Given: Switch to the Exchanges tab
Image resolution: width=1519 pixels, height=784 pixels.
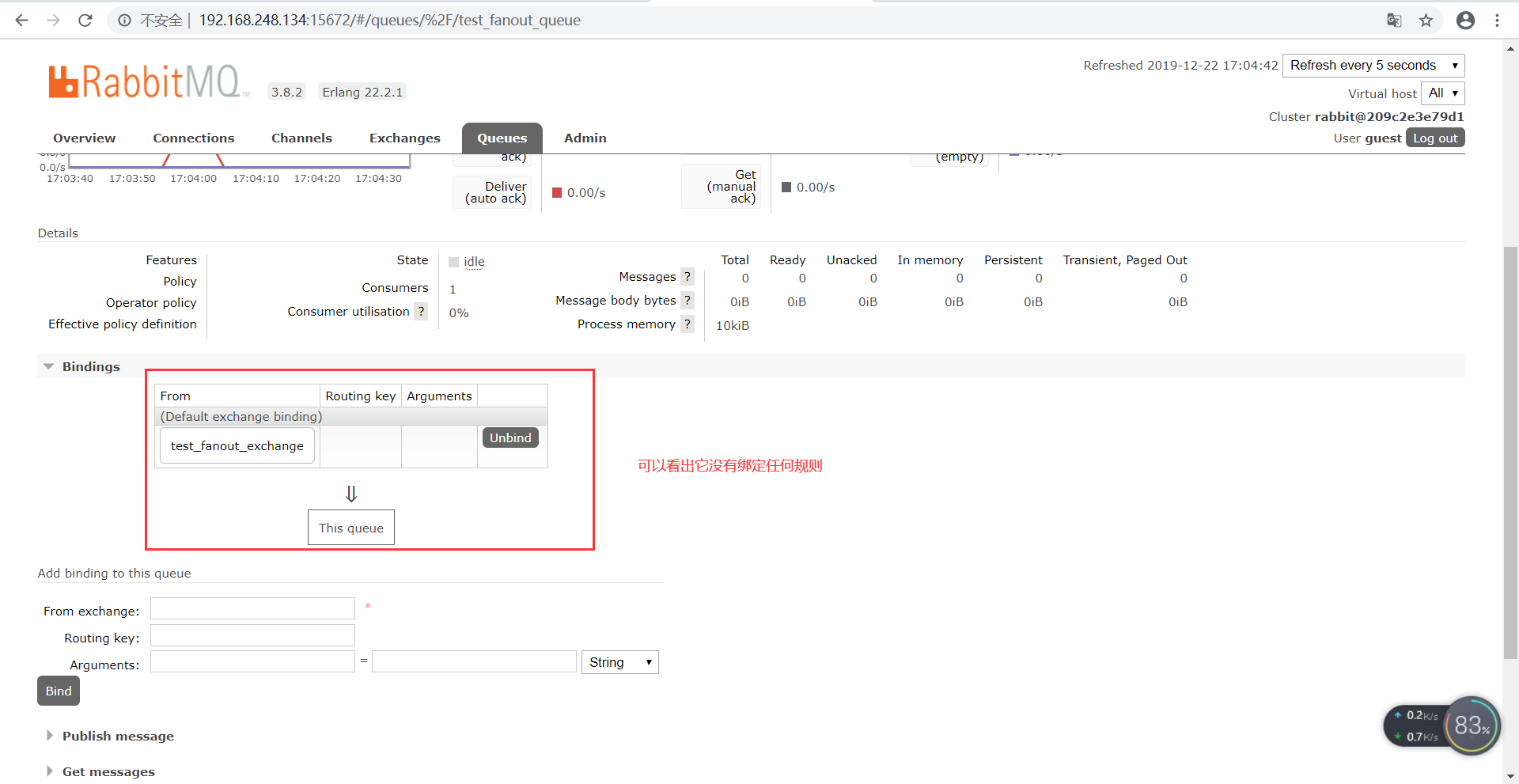Looking at the screenshot, I should point(404,138).
